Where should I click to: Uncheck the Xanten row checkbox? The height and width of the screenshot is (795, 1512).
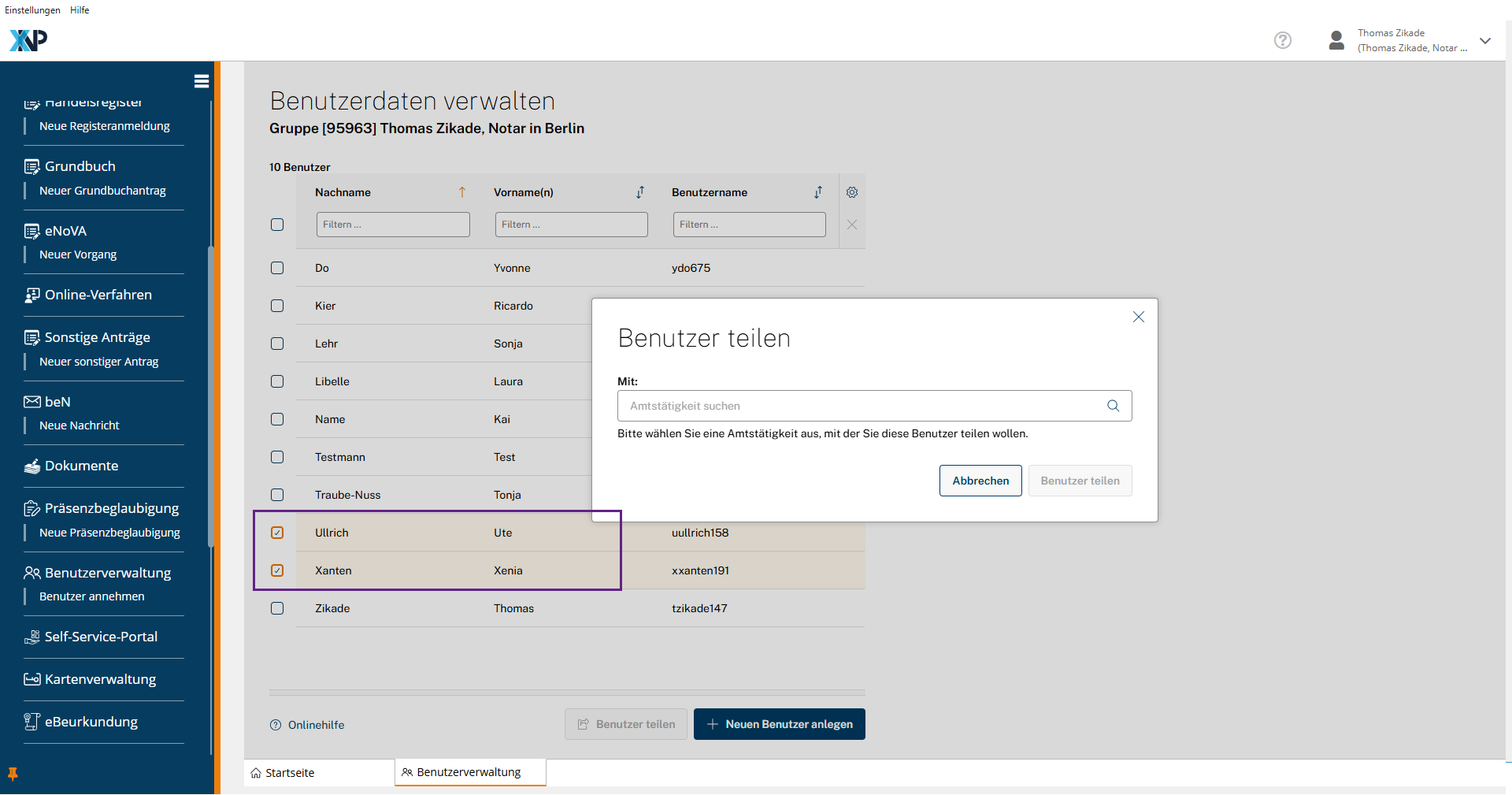pos(277,570)
